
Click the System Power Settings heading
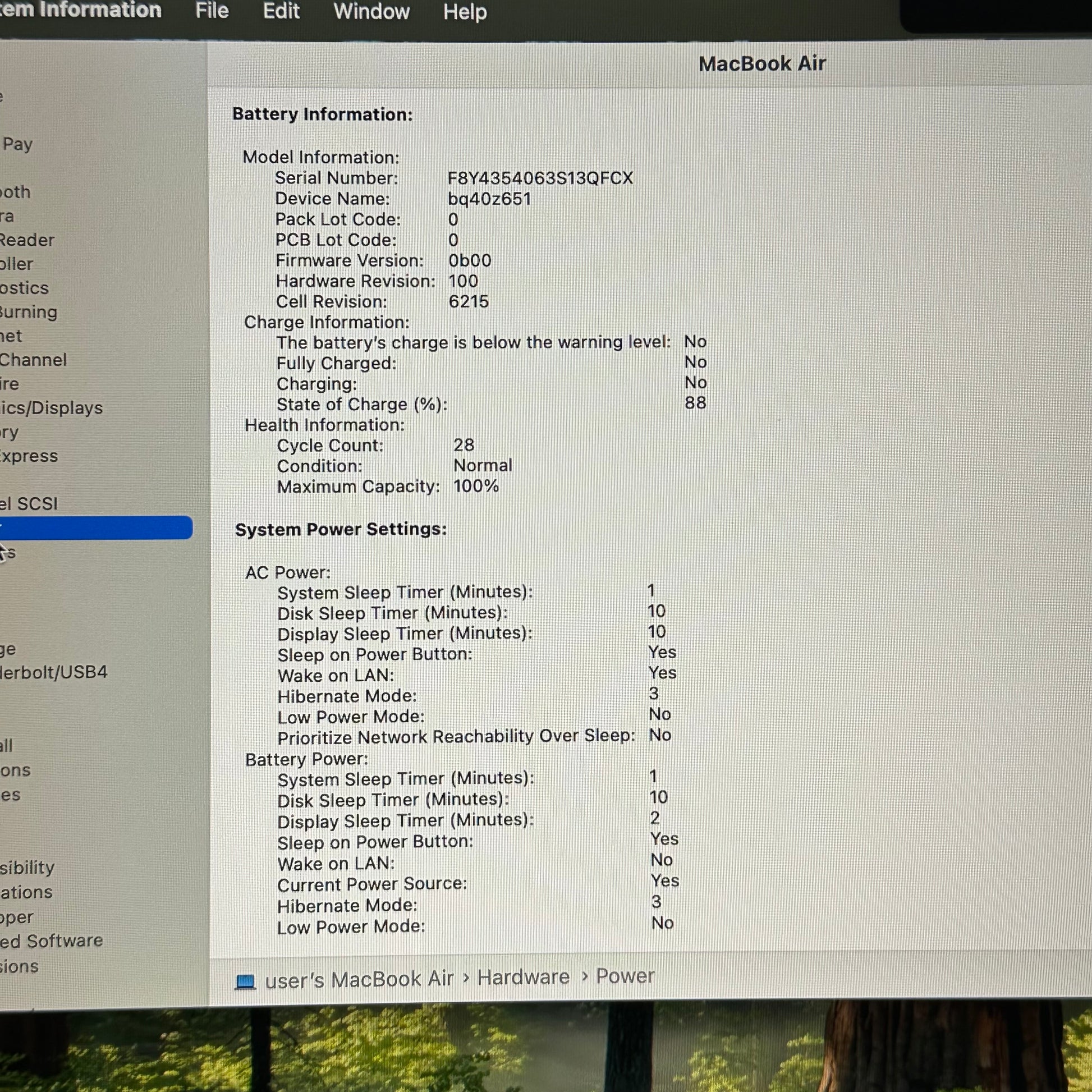point(341,529)
